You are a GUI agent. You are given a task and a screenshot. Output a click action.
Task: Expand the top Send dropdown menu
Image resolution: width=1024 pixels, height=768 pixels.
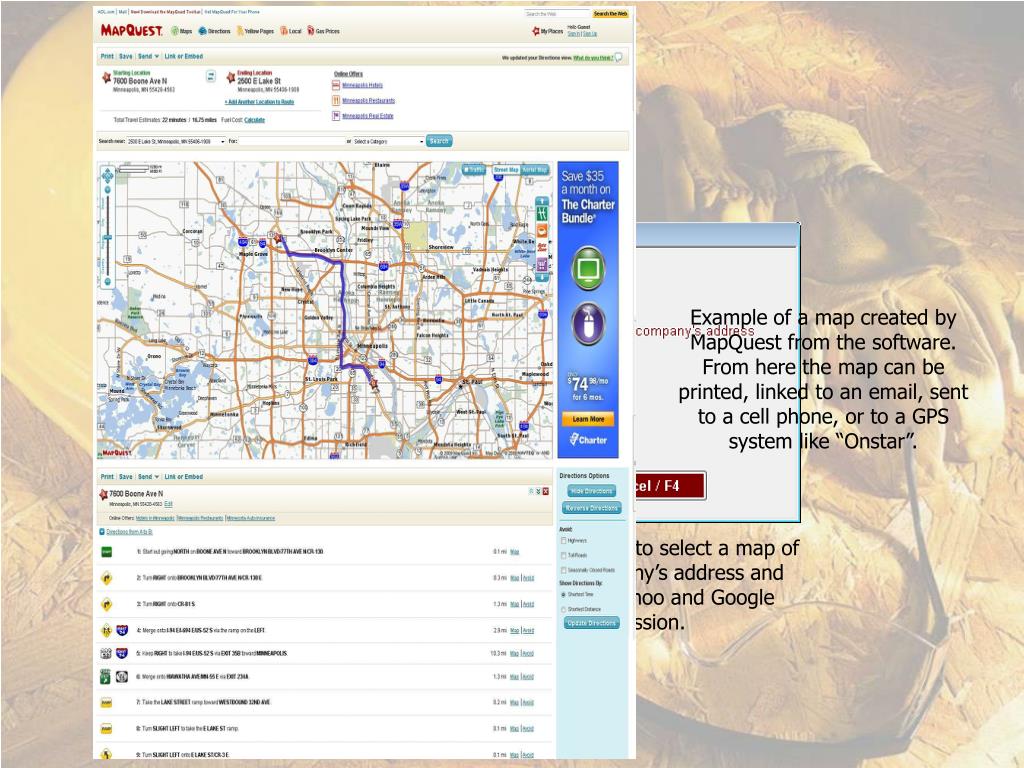tap(148, 56)
